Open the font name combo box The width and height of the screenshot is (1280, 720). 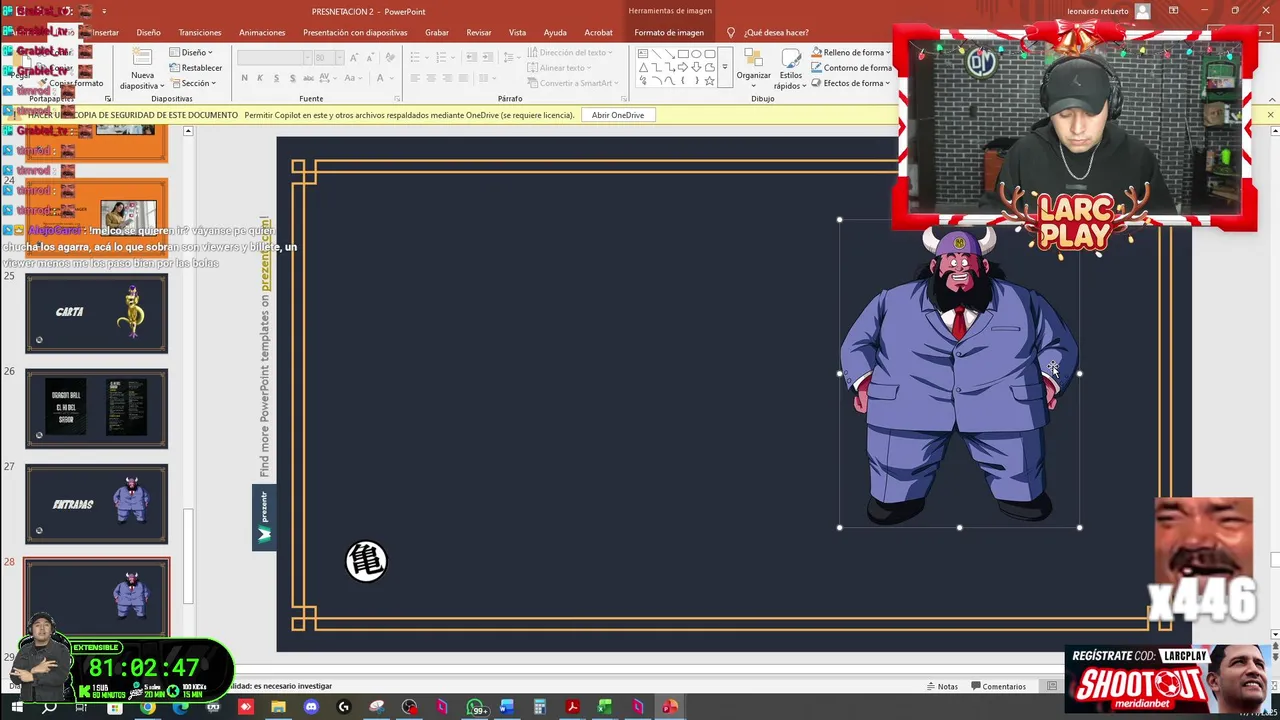click(274, 58)
